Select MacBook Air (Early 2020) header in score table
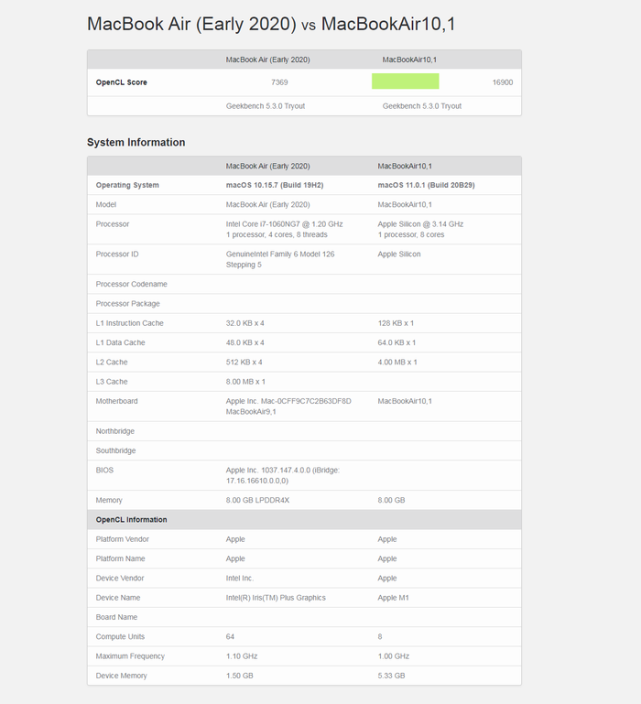 click(x=268, y=60)
